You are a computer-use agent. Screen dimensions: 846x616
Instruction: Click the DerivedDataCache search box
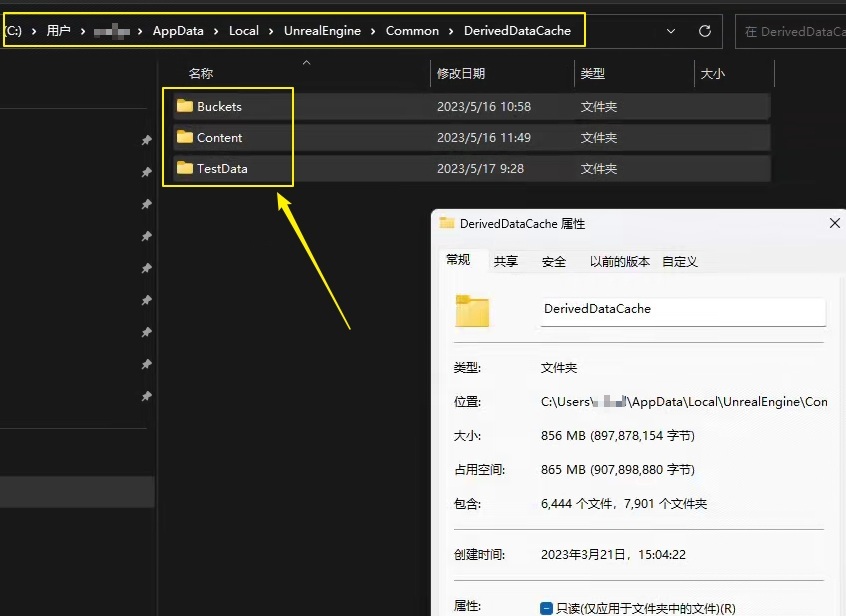(791, 32)
